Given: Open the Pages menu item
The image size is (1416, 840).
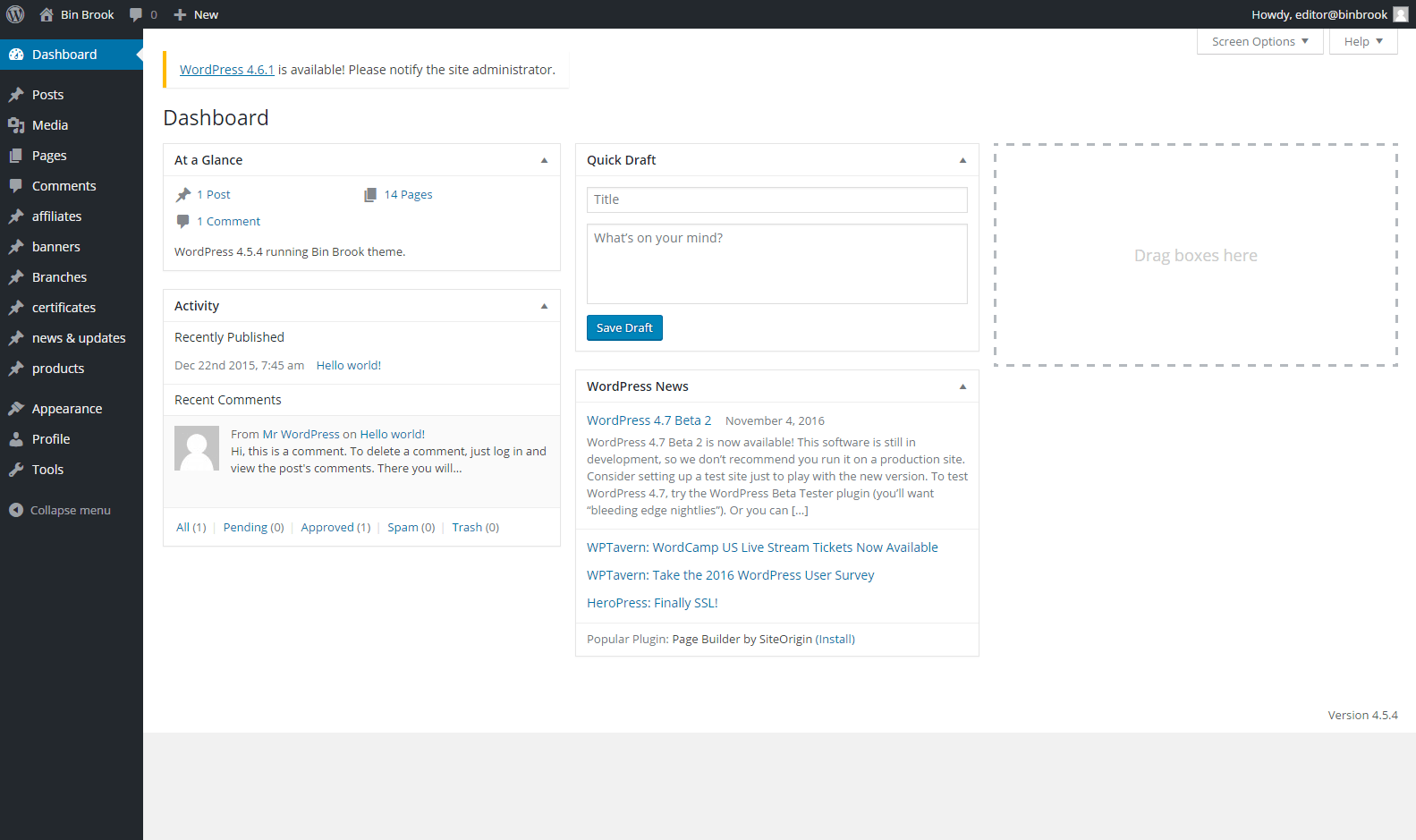Looking at the screenshot, I should coord(49,156).
